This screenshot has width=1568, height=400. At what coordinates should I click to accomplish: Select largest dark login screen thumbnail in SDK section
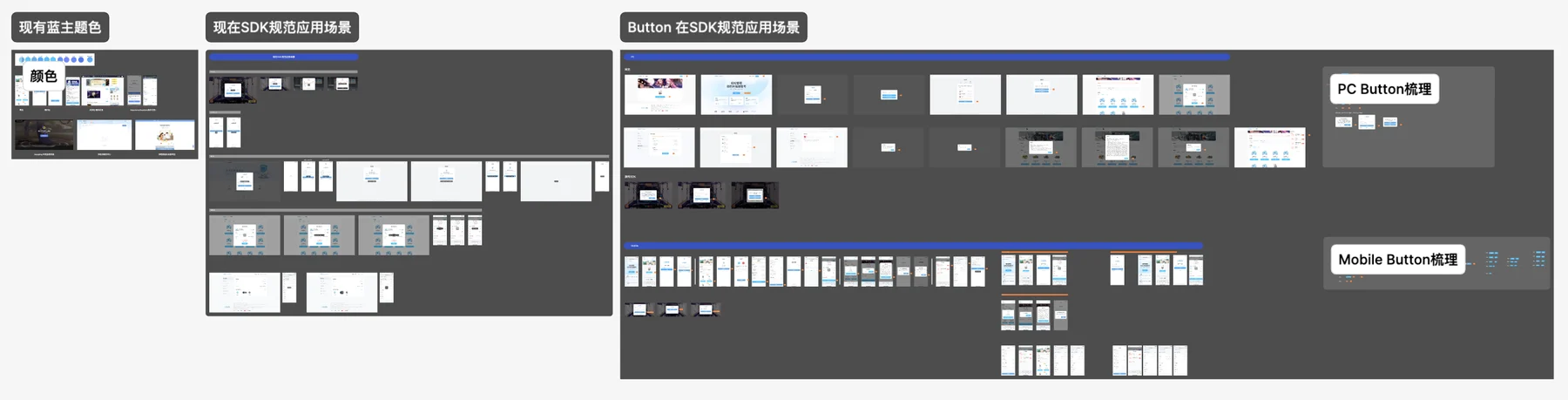click(x=233, y=90)
